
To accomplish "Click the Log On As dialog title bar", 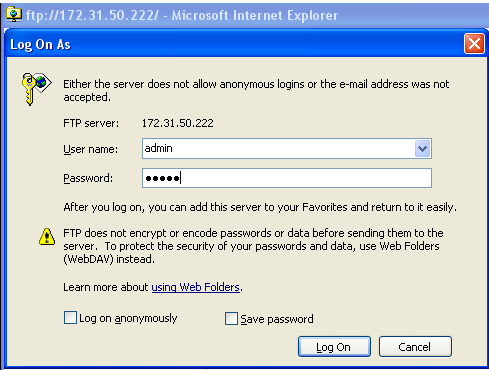I will [x=233, y=44].
